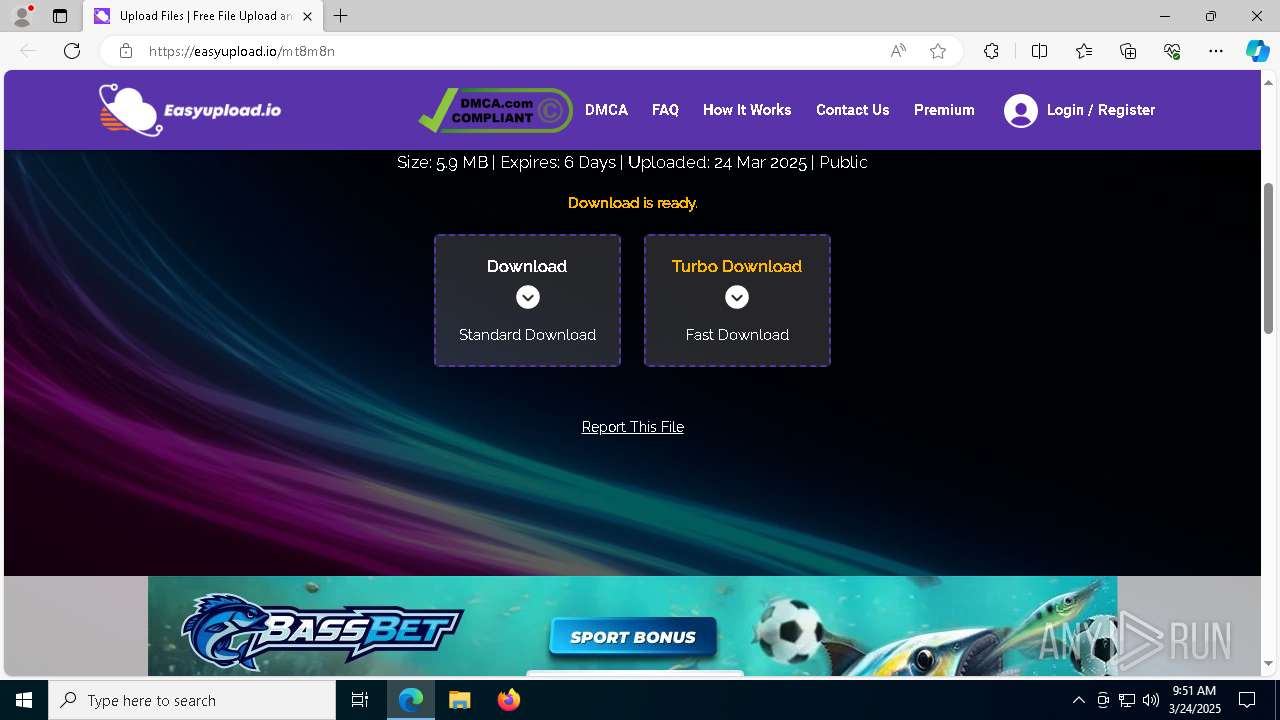Open browser profile icon

(22, 16)
